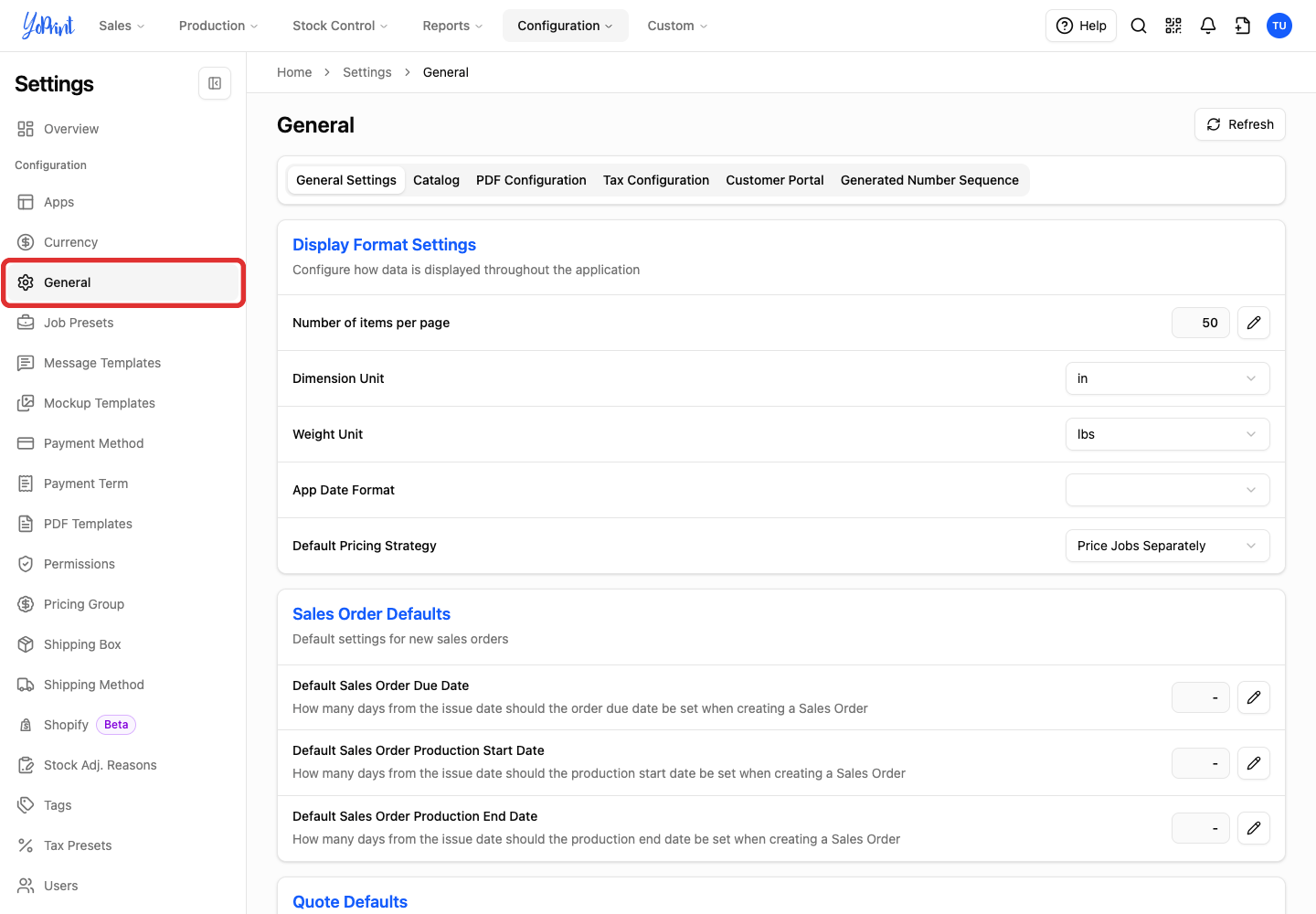This screenshot has height=914, width=1316.
Task: Open Tax Presets settings
Action: [x=123, y=845]
